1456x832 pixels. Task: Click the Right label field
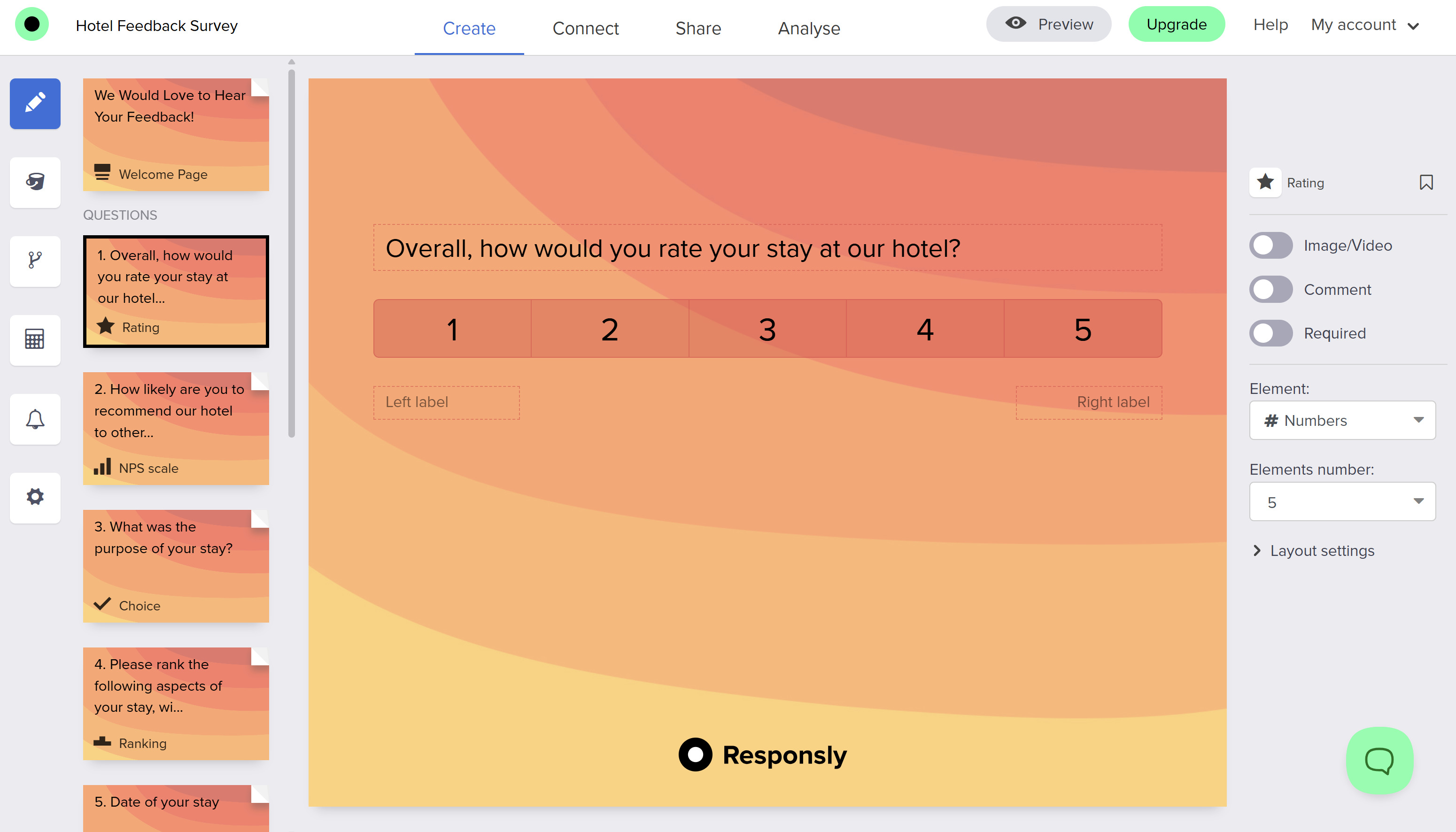pos(1089,402)
